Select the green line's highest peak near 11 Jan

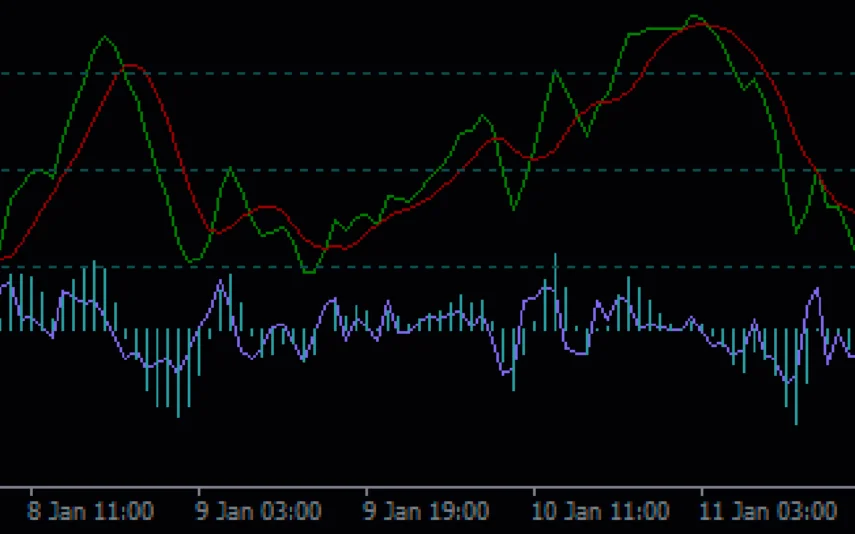[695, 16]
